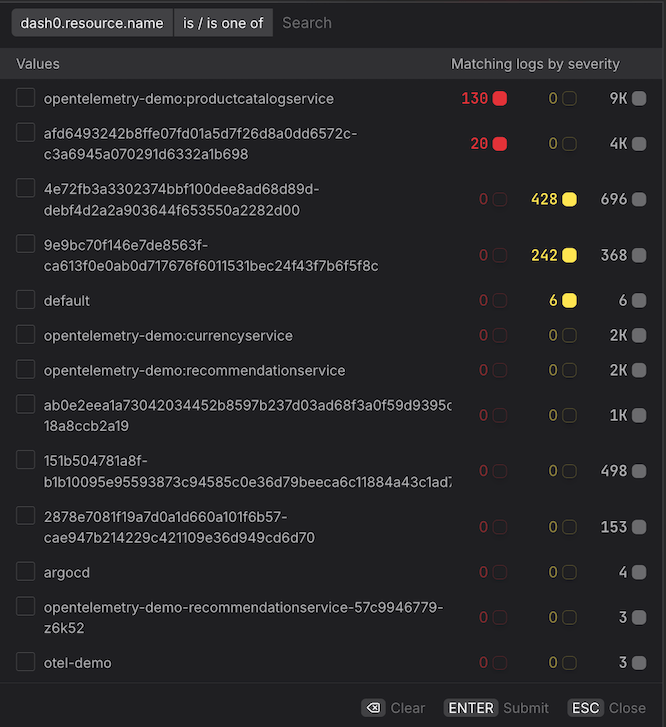The height and width of the screenshot is (727, 666).
Task: Click gray square in recommendationservice 2K row
Action: [639, 370]
